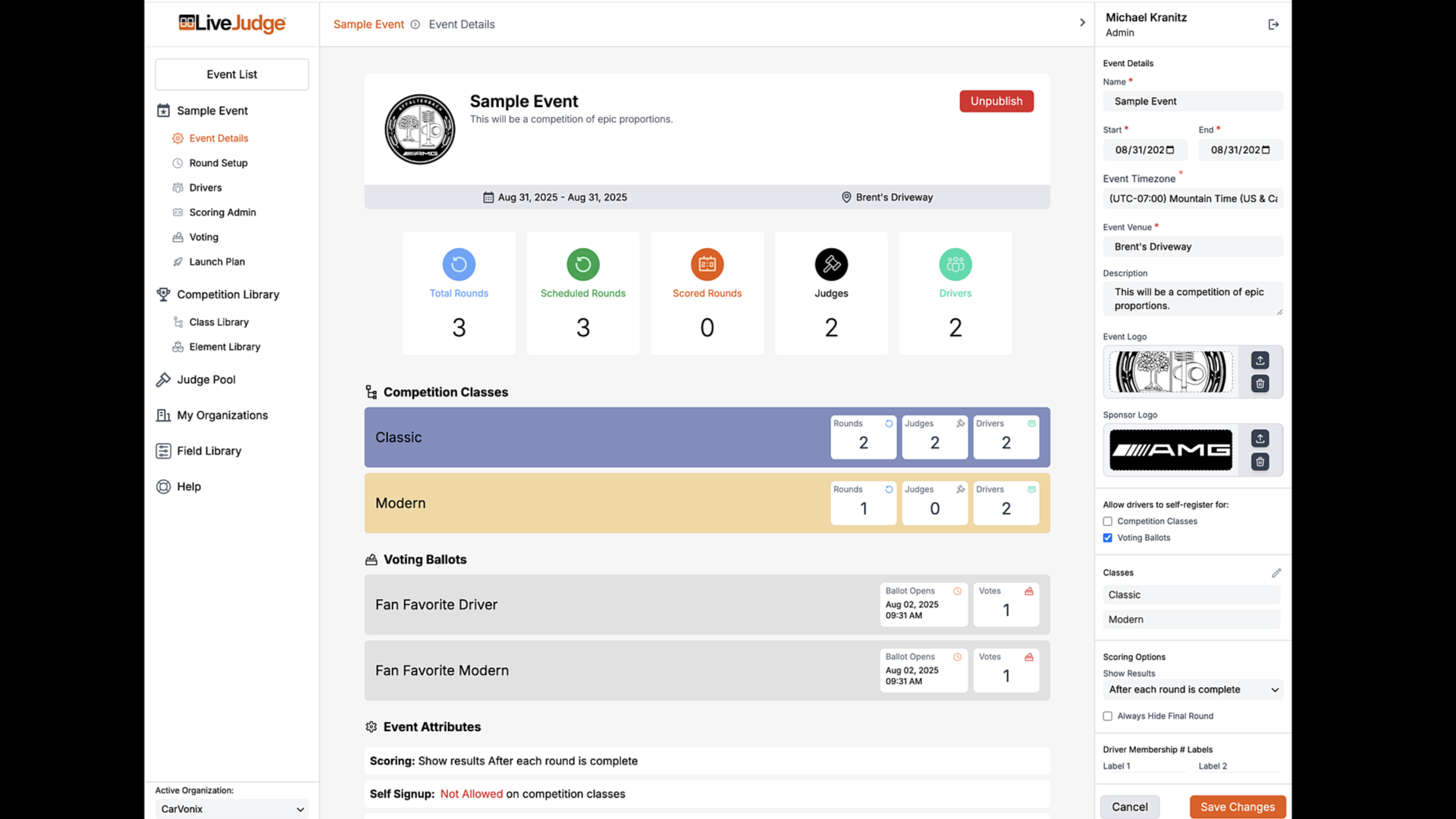
Task: Delete the AMG sponsor logo with the trash icon
Action: [1260, 462]
